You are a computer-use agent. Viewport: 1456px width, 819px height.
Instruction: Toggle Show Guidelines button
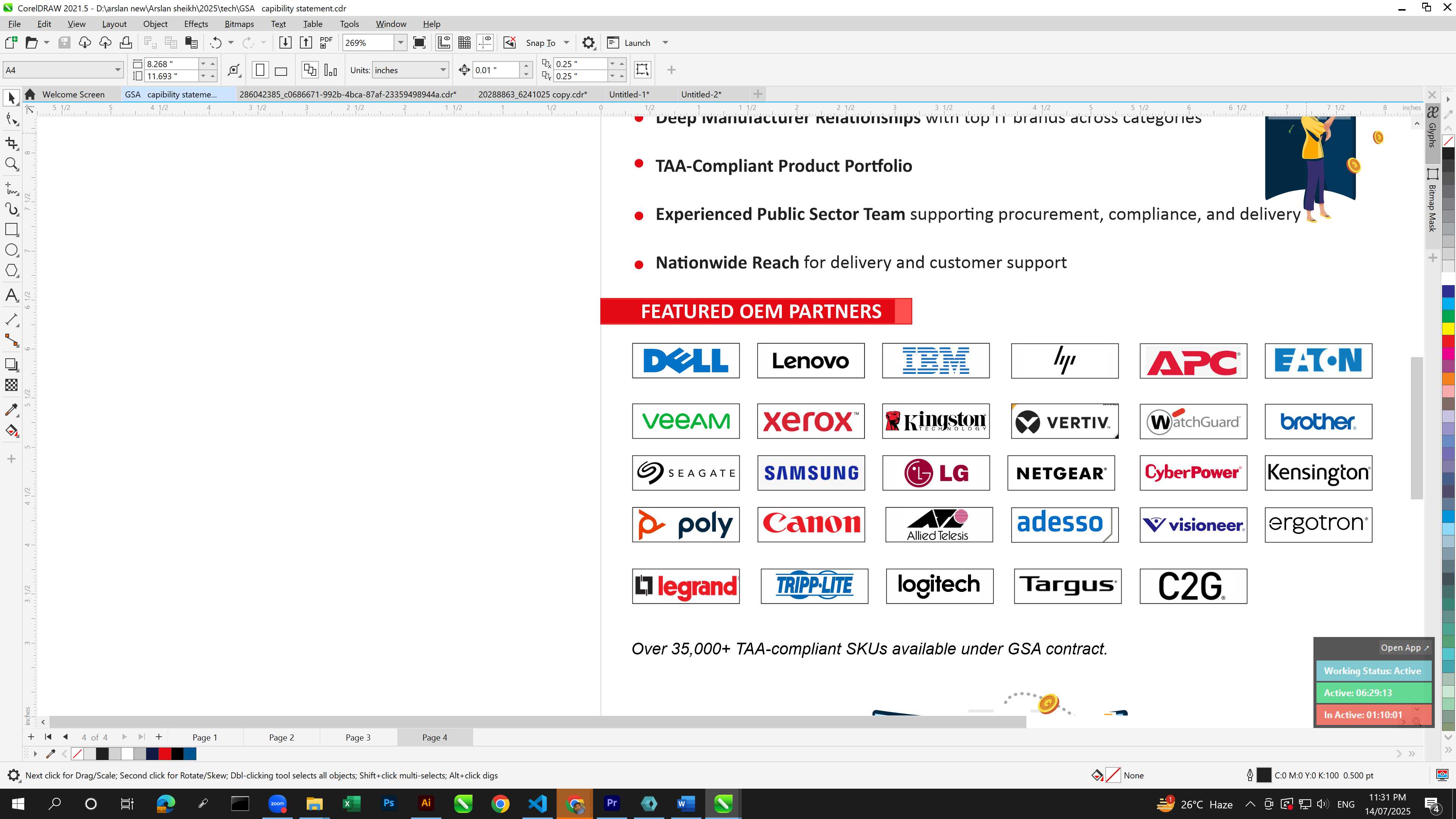pyautogui.click(x=485, y=43)
